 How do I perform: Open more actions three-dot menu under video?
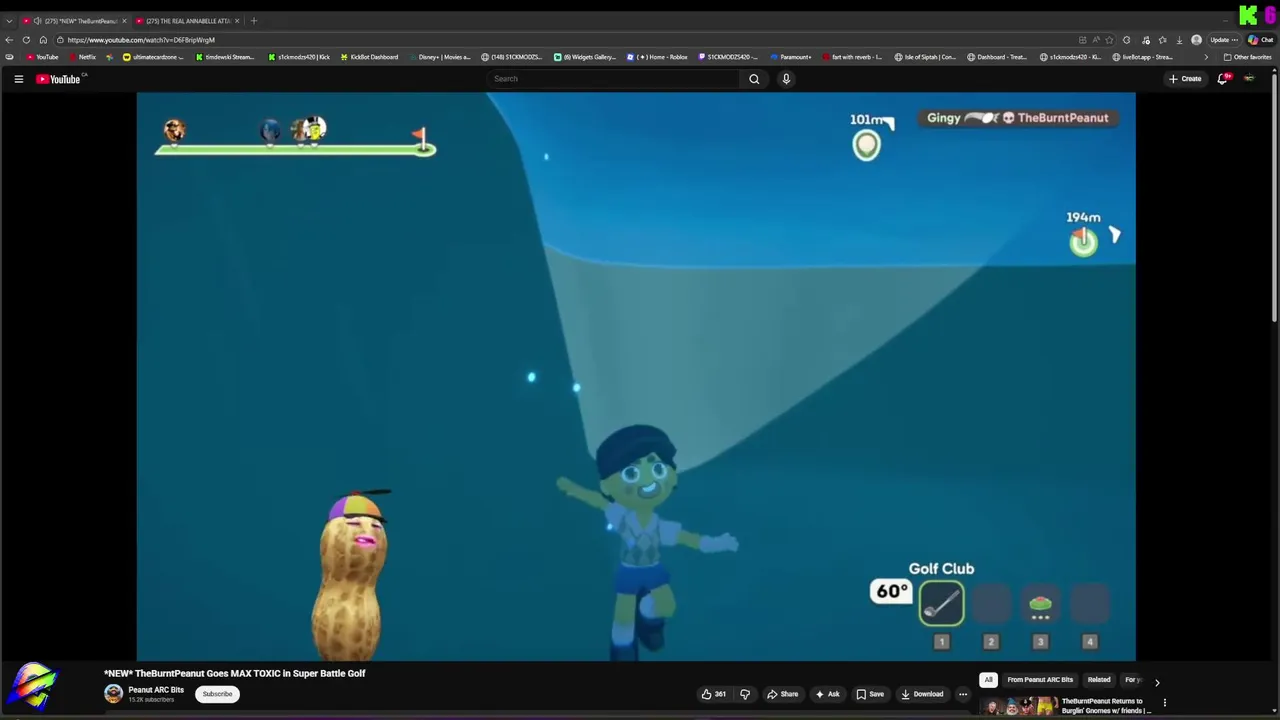(x=963, y=694)
